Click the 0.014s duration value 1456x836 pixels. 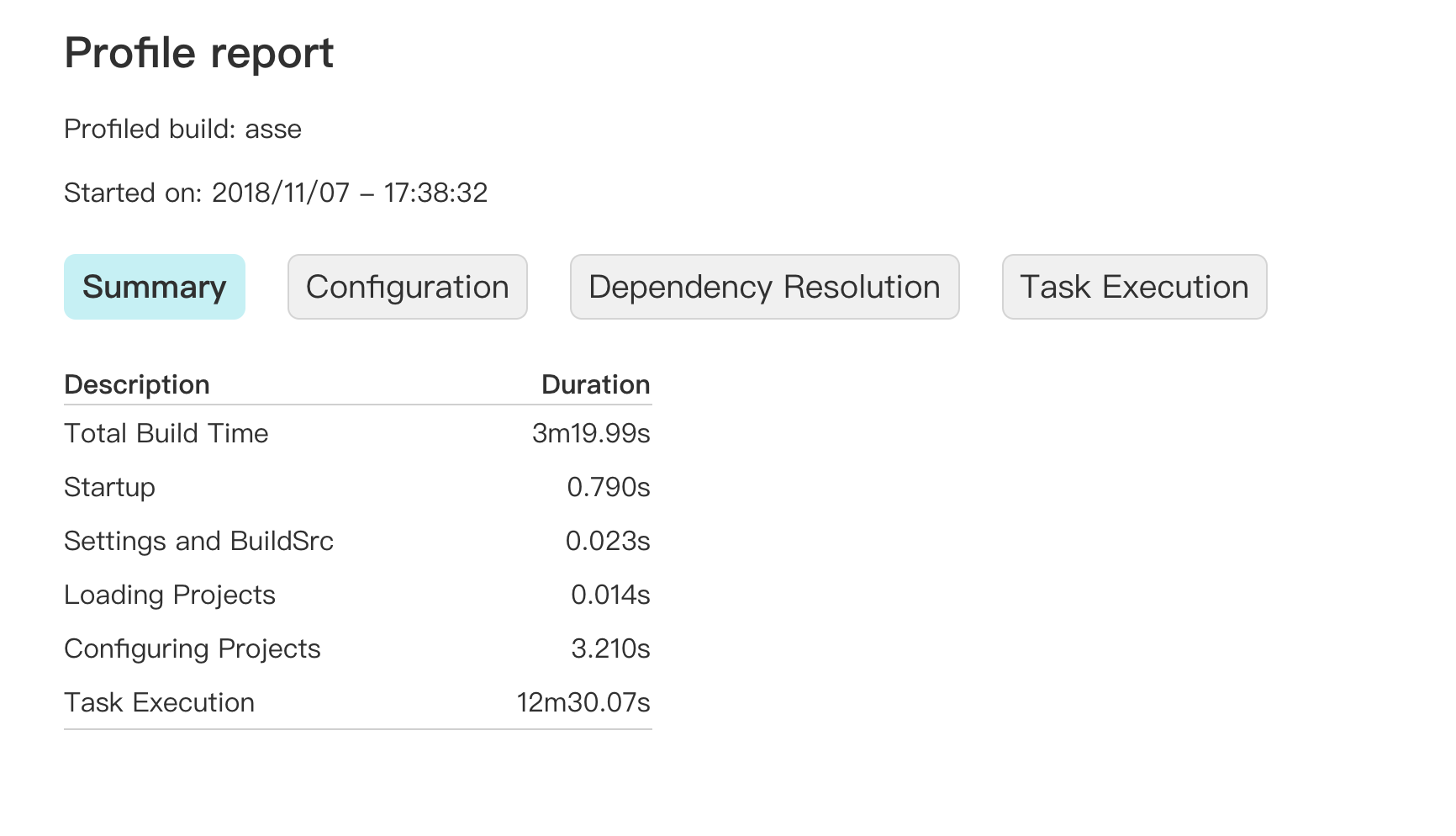point(610,595)
